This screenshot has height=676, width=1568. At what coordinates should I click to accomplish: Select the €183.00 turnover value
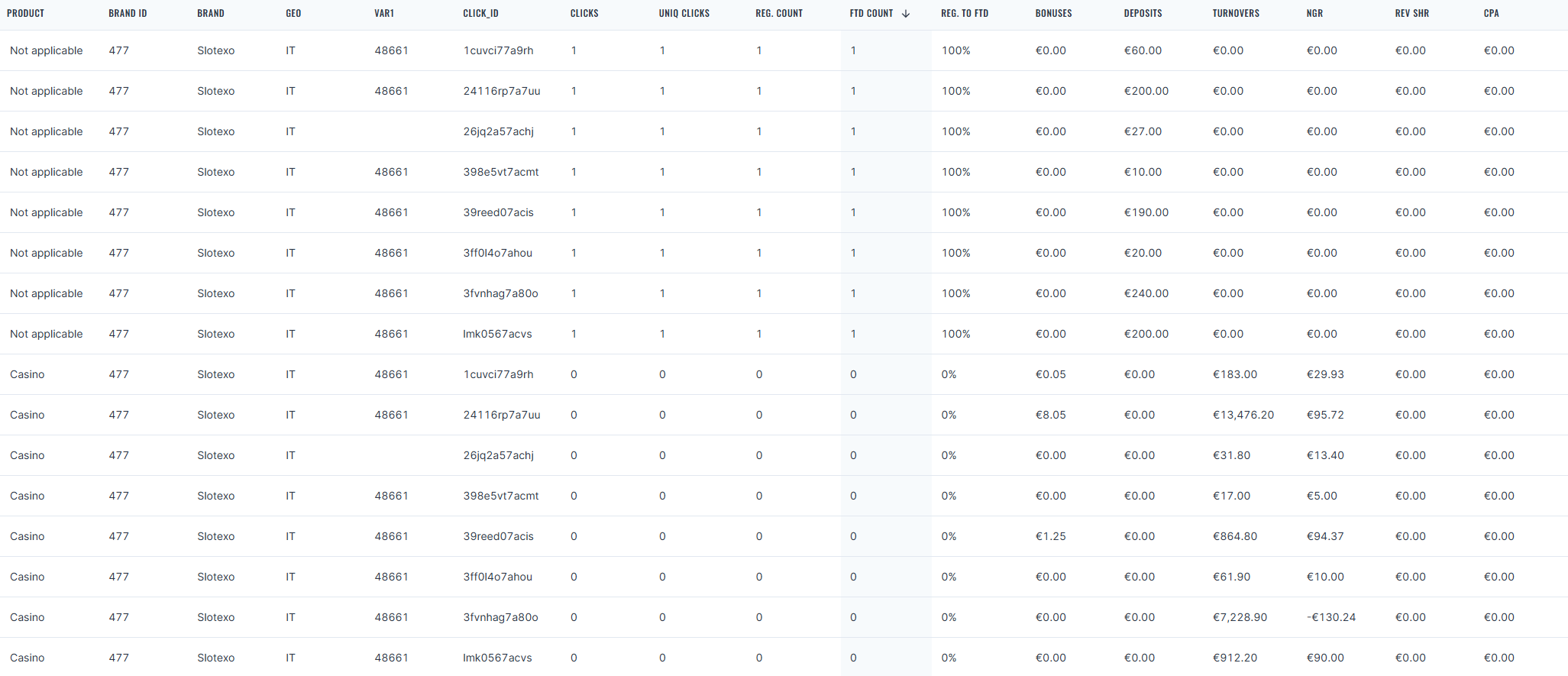[x=1234, y=374]
